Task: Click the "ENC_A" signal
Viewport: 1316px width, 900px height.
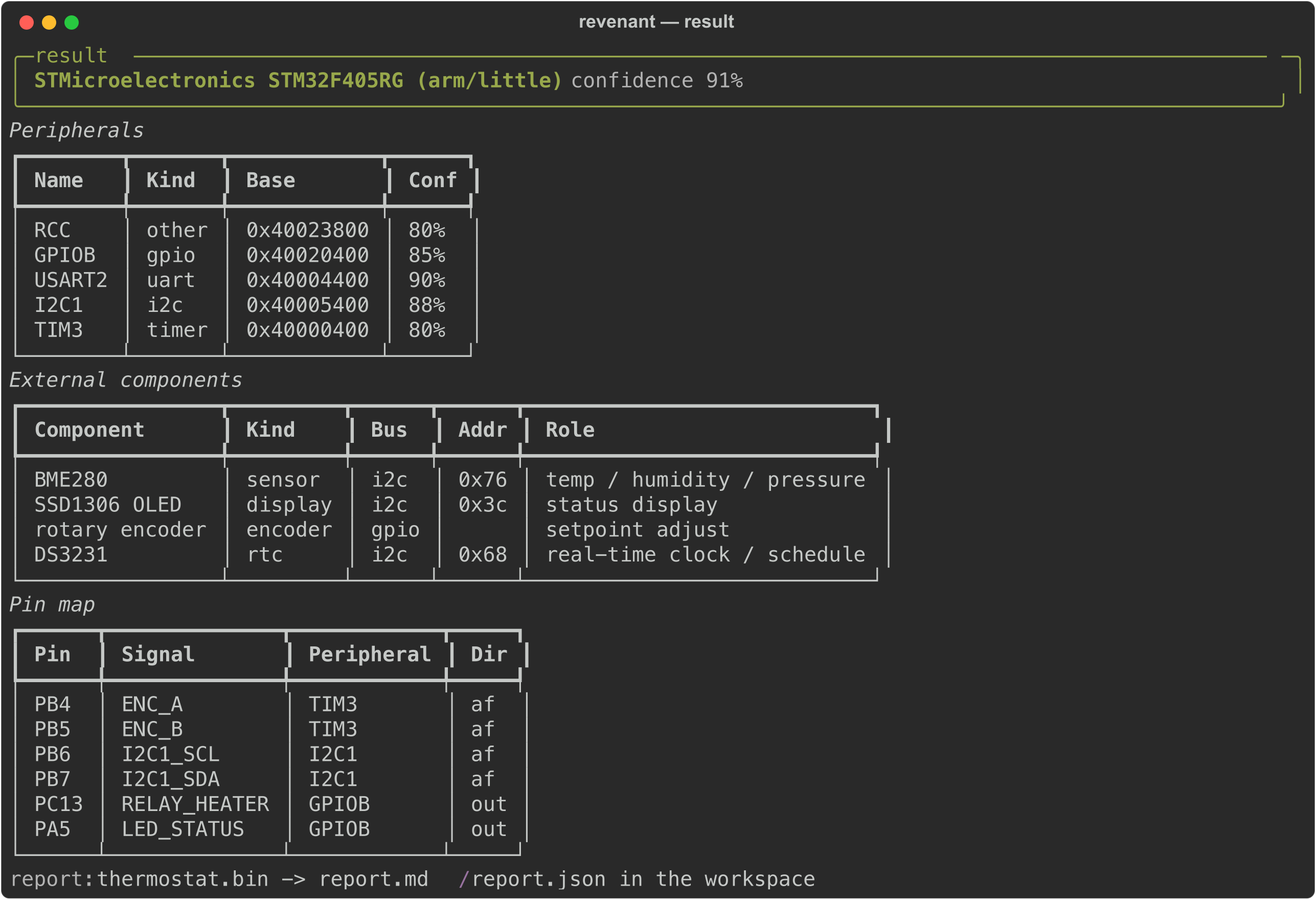Action: [152, 705]
